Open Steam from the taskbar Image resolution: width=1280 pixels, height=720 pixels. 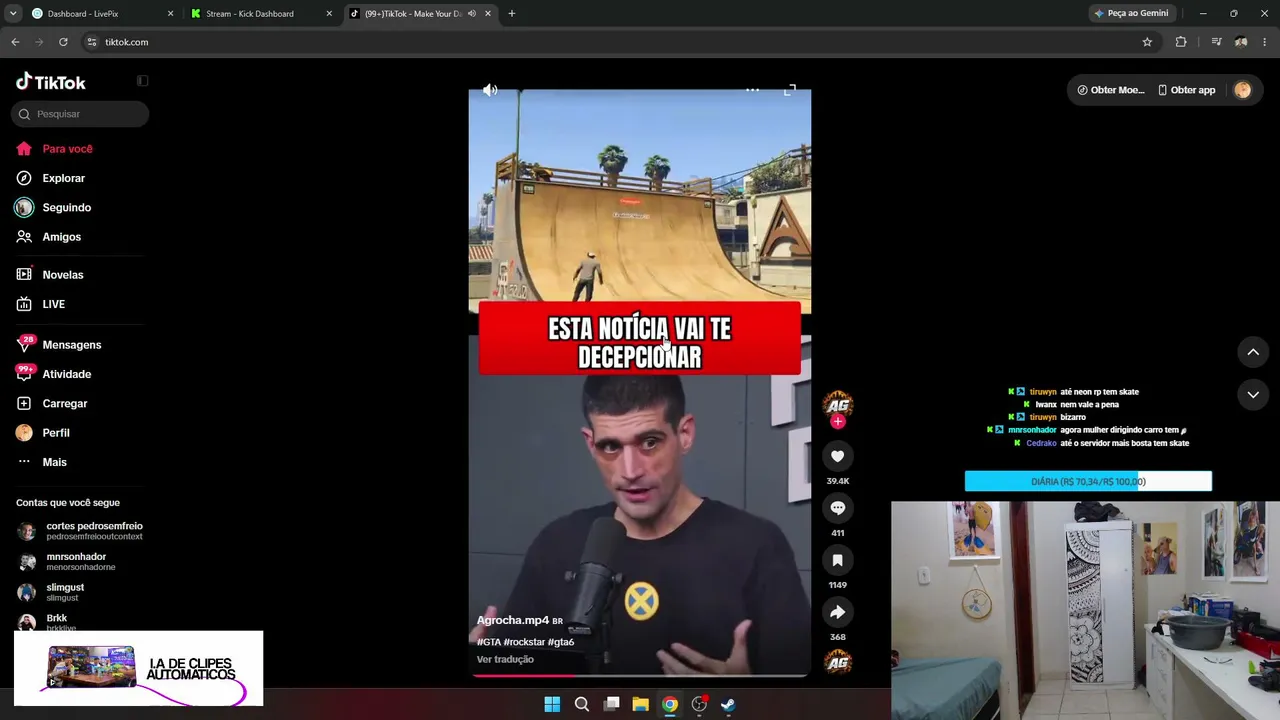(728, 704)
